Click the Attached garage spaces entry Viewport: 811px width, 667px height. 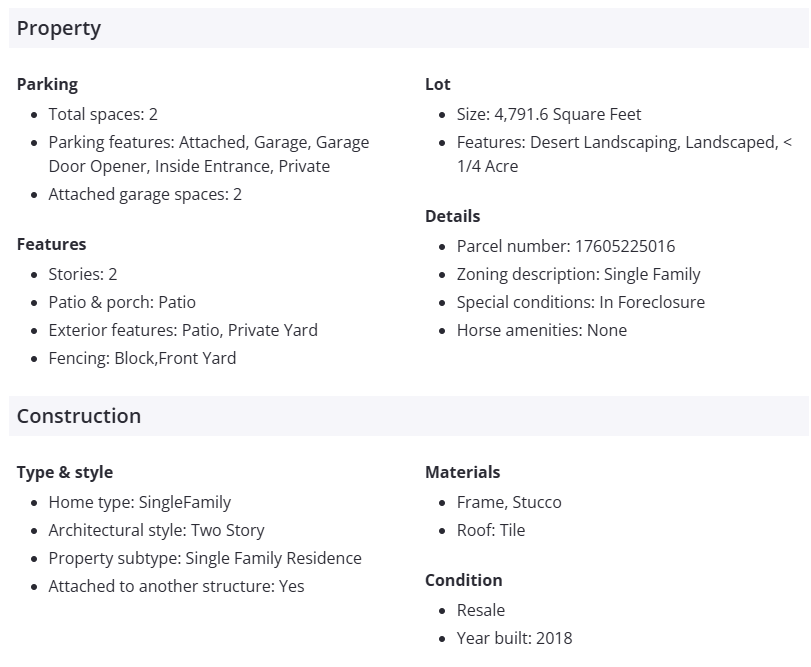click(x=145, y=194)
